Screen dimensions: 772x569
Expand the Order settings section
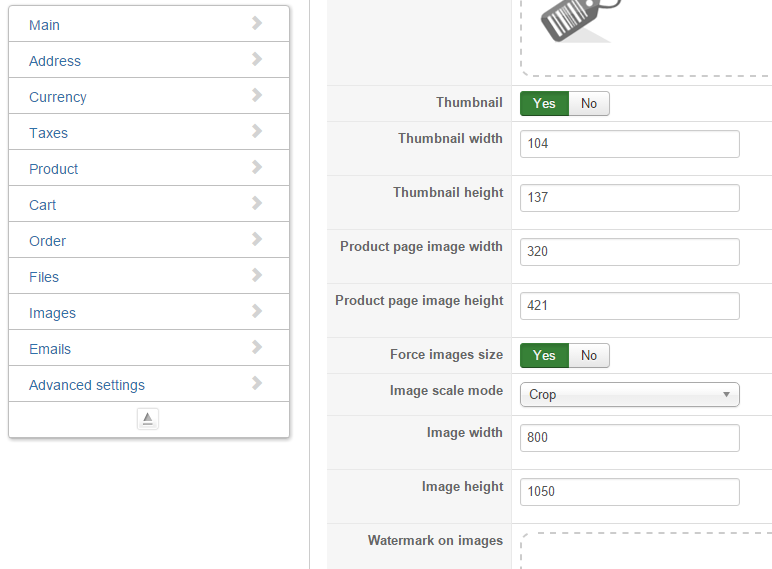pos(48,241)
